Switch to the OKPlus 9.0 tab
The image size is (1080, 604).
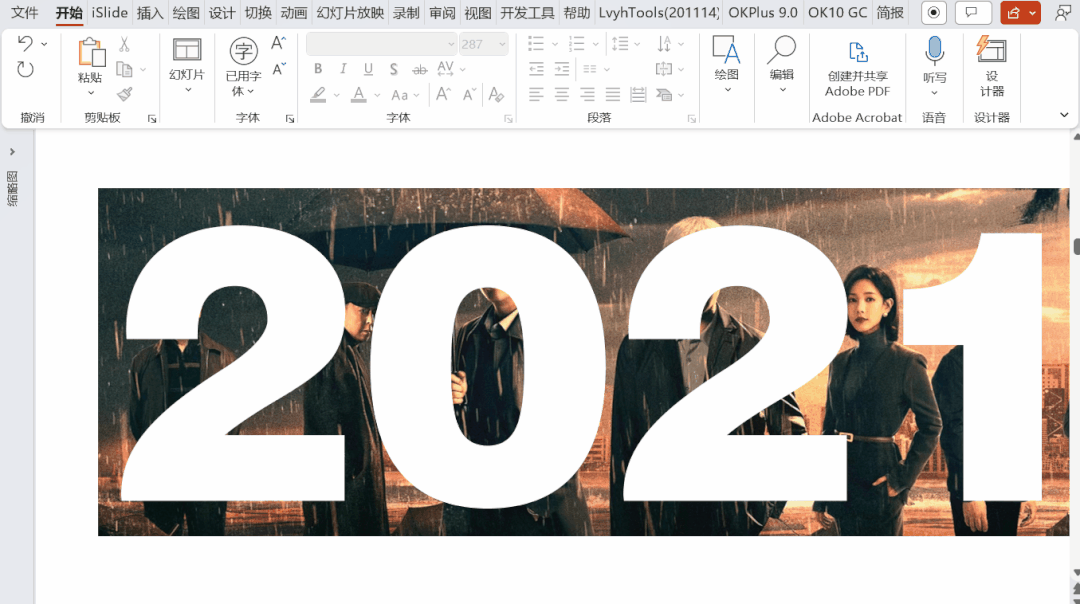[762, 12]
